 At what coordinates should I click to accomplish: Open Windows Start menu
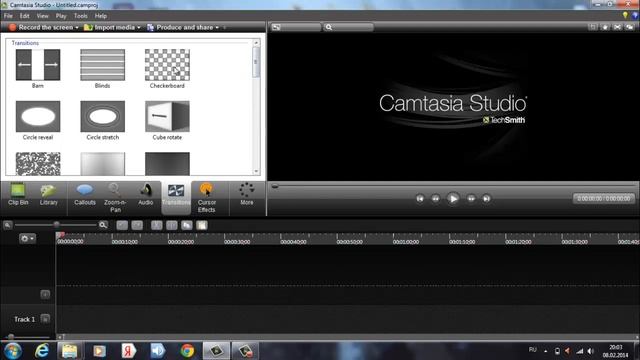(13, 351)
